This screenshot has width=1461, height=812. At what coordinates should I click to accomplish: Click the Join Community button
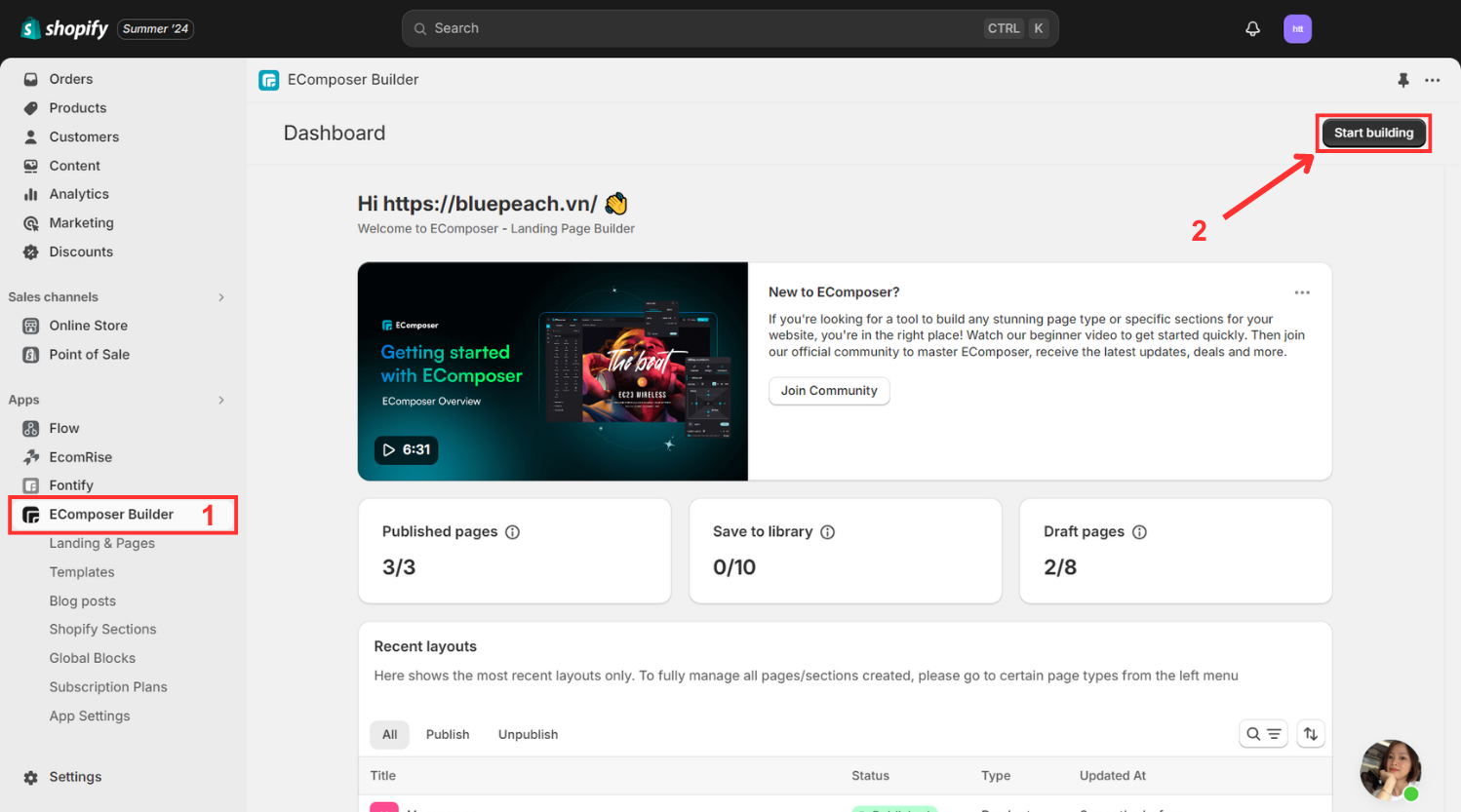(x=829, y=391)
